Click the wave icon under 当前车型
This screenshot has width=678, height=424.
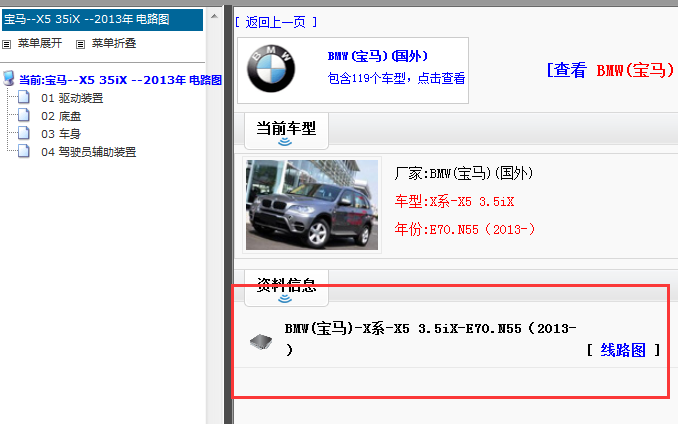(x=285, y=142)
